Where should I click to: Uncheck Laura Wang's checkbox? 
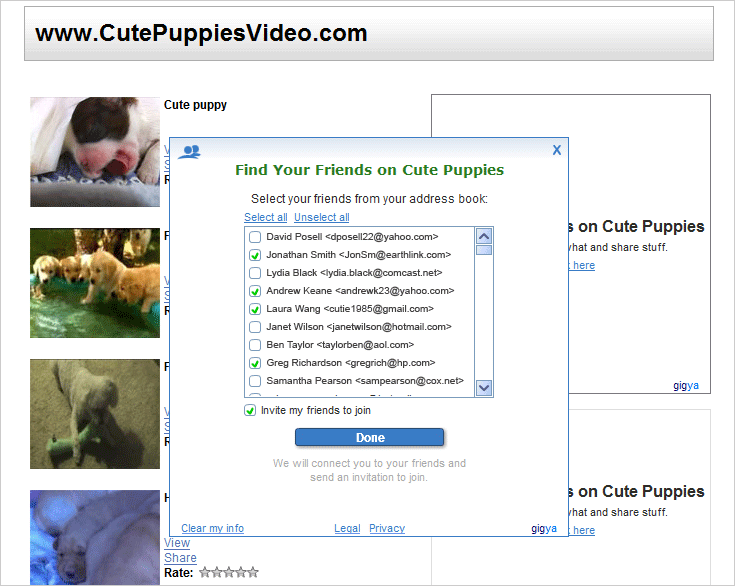click(x=255, y=309)
